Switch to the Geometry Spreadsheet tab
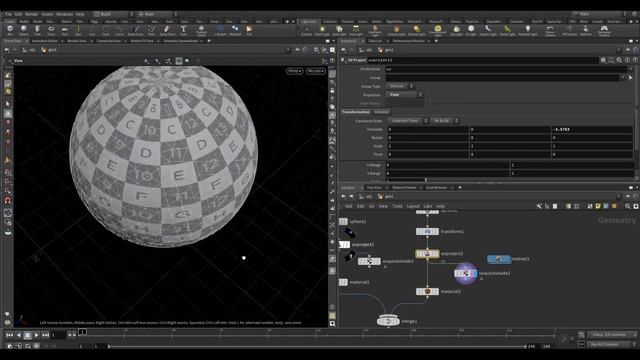 coord(180,41)
